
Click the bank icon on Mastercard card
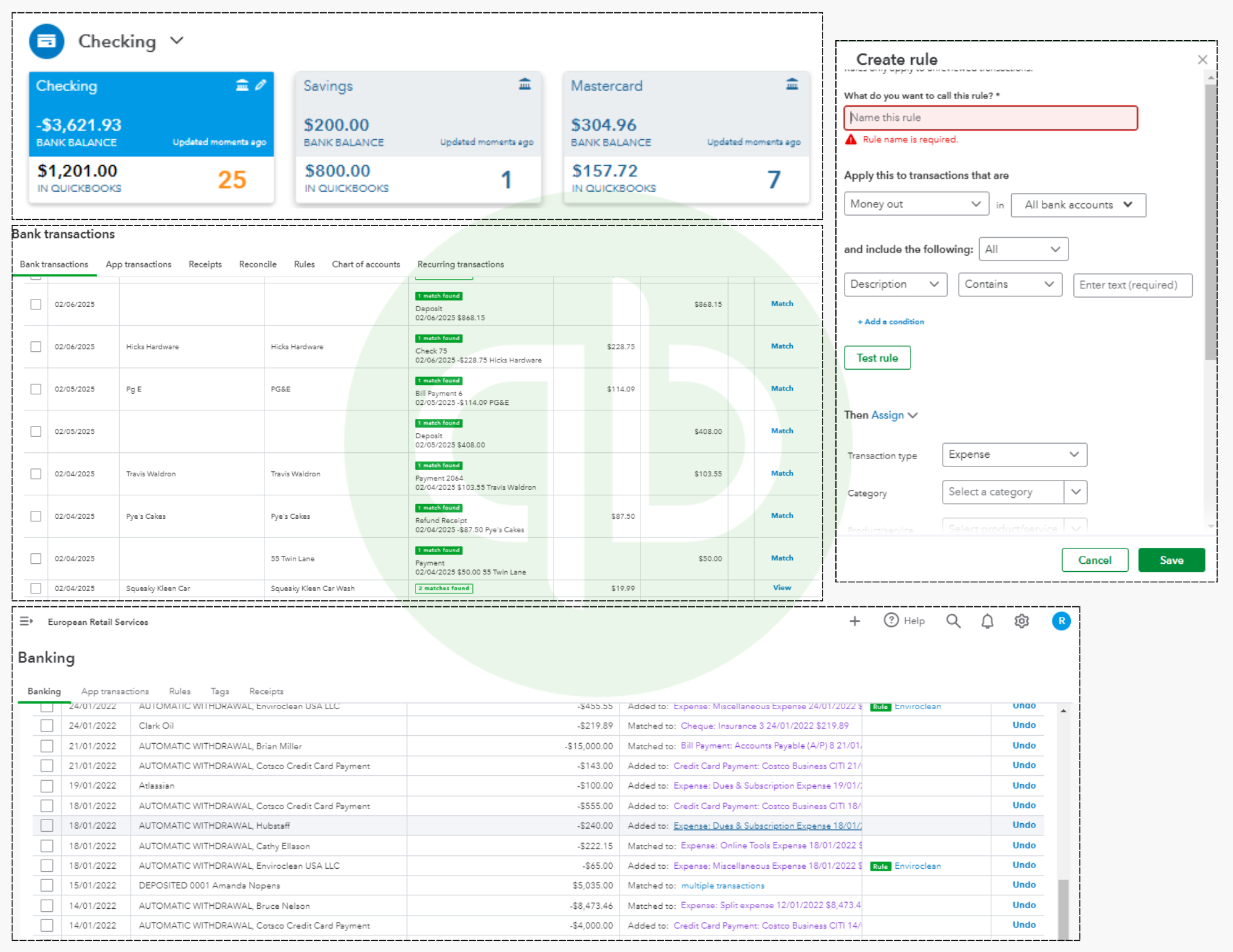(x=792, y=84)
